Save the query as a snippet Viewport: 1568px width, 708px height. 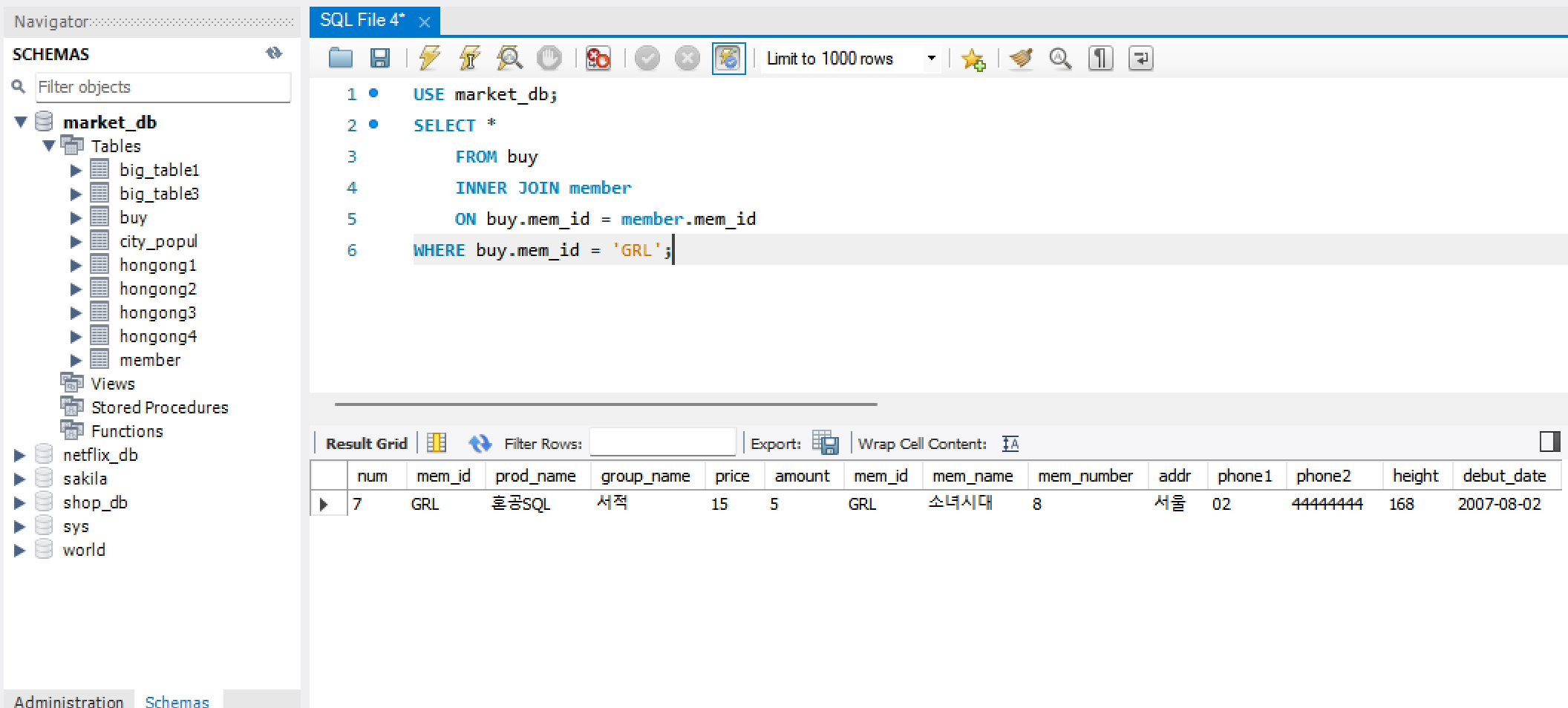[x=973, y=59]
